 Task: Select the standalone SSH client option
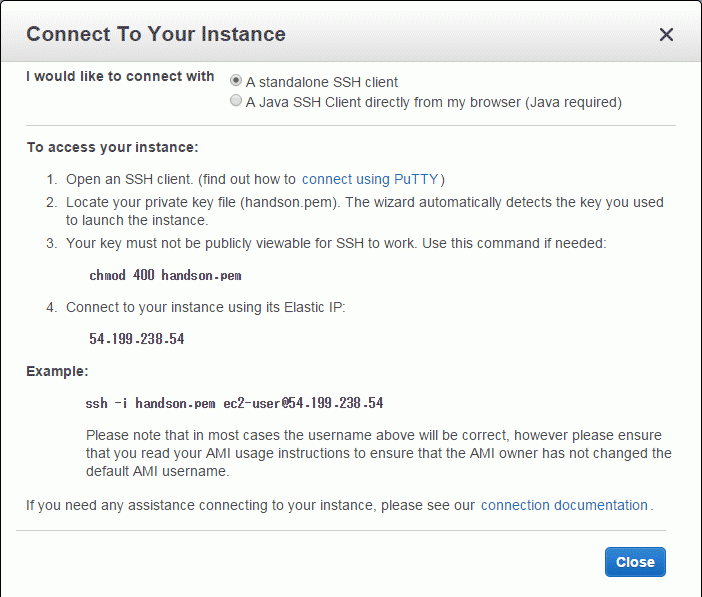click(x=236, y=81)
